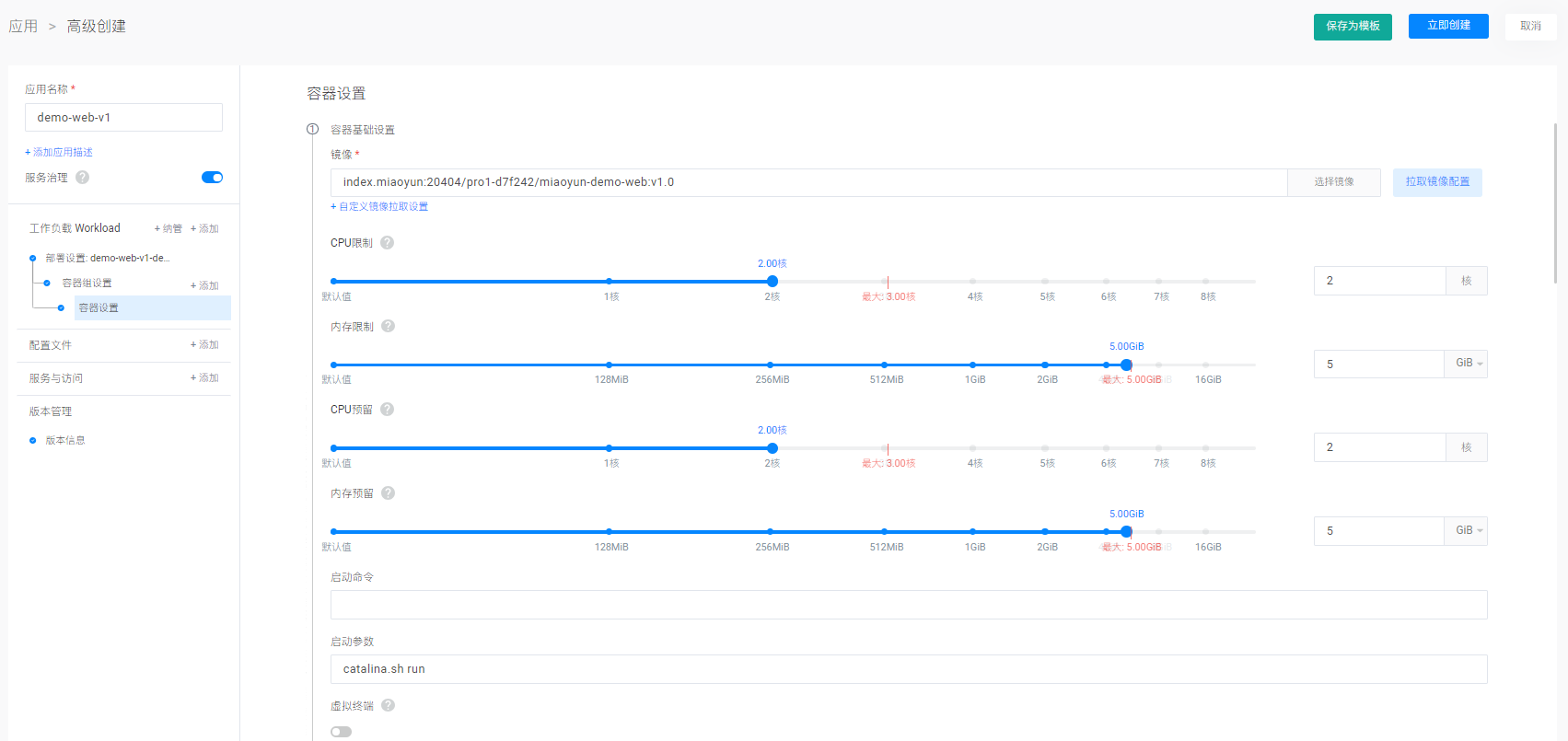The image size is (1568, 741).
Task: Open the 版本信息 item in sidebar
Action: pyautogui.click(x=65, y=441)
